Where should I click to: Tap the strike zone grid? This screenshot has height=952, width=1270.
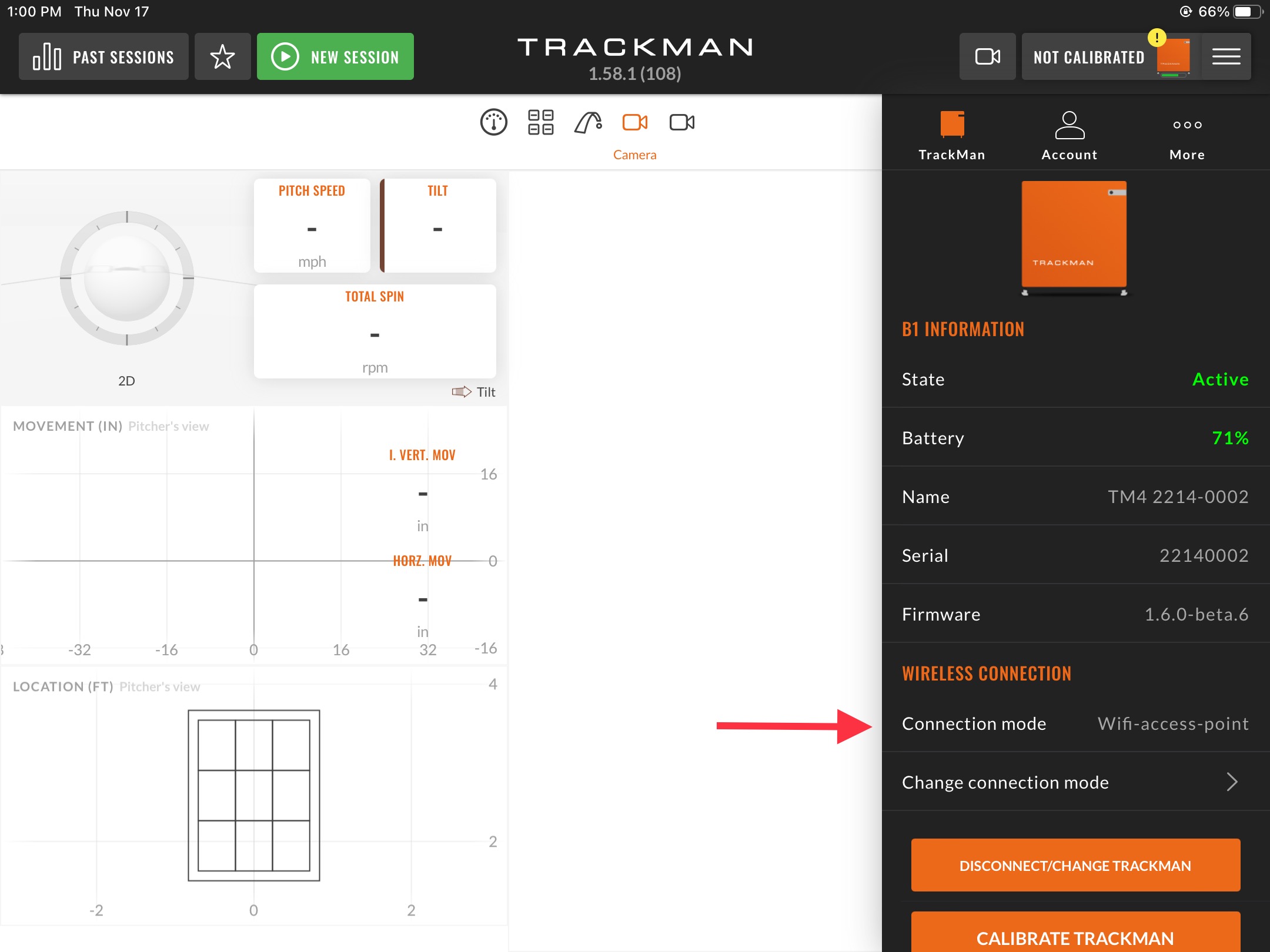(253, 795)
